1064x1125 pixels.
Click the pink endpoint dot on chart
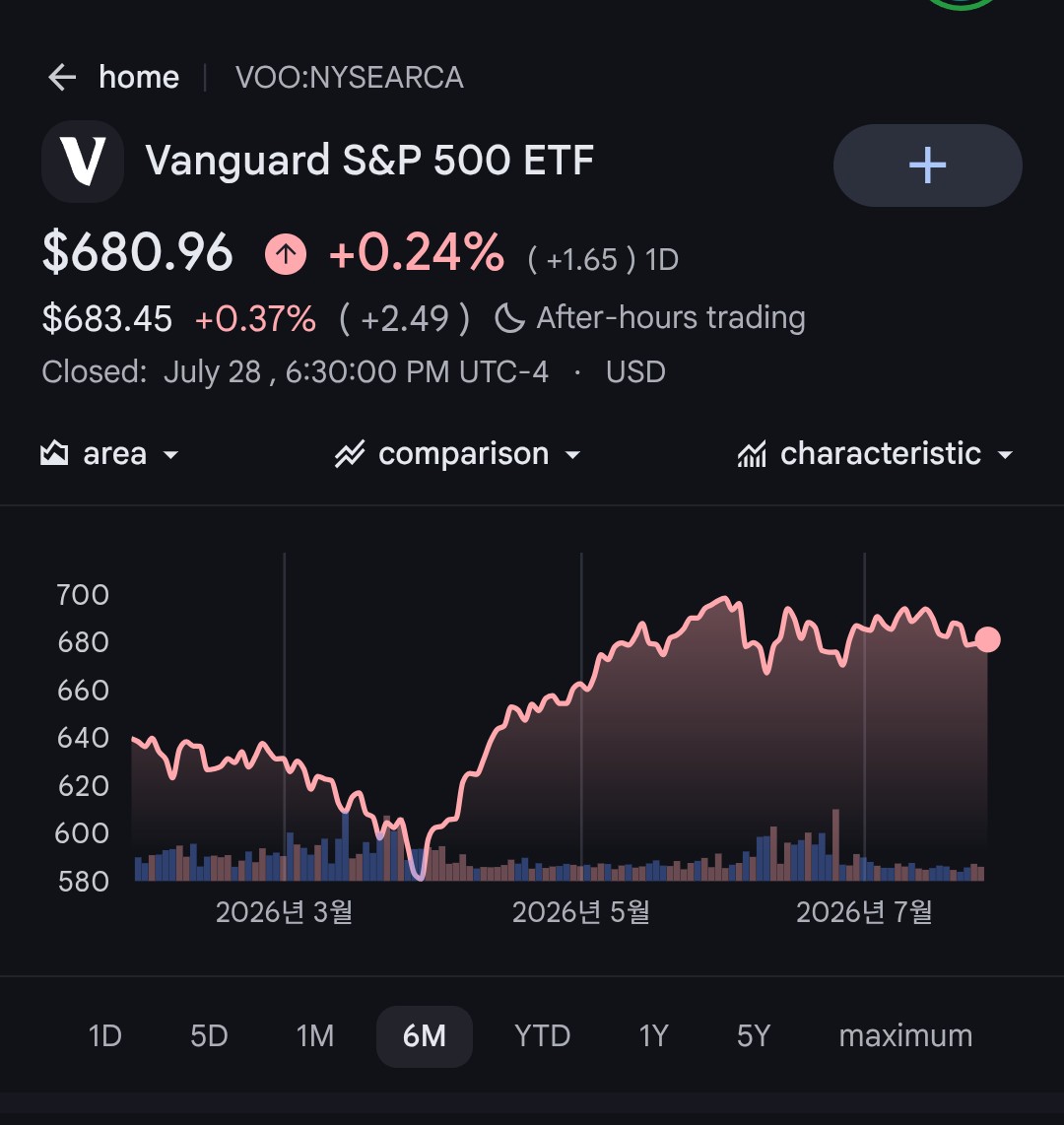[987, 639]
